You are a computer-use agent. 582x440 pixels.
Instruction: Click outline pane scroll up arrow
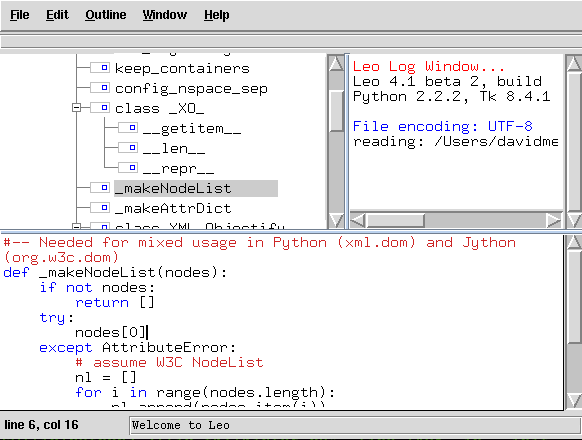pos(336,63)
